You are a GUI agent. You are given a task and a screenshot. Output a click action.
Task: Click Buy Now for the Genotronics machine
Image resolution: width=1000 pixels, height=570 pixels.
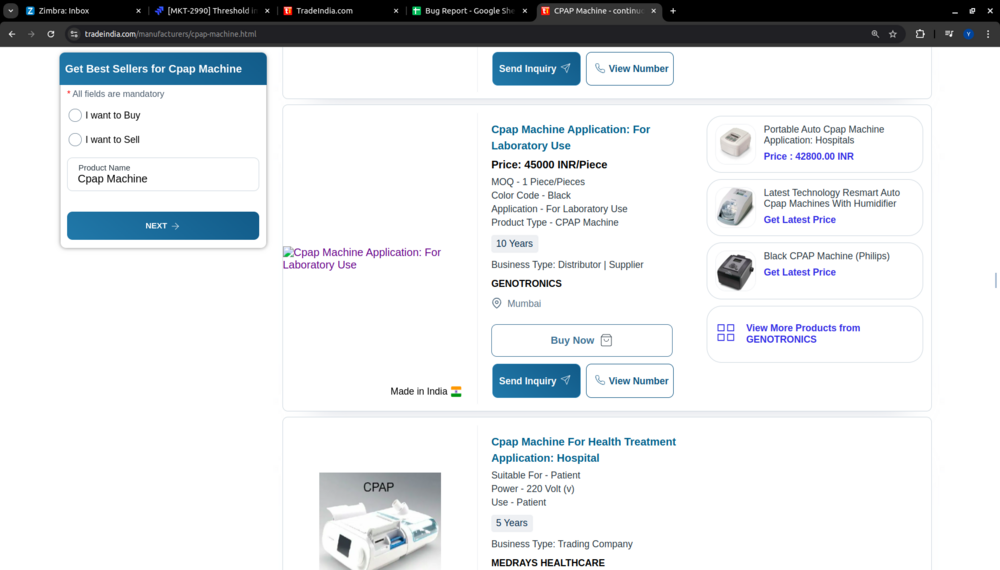pos(581,340)
